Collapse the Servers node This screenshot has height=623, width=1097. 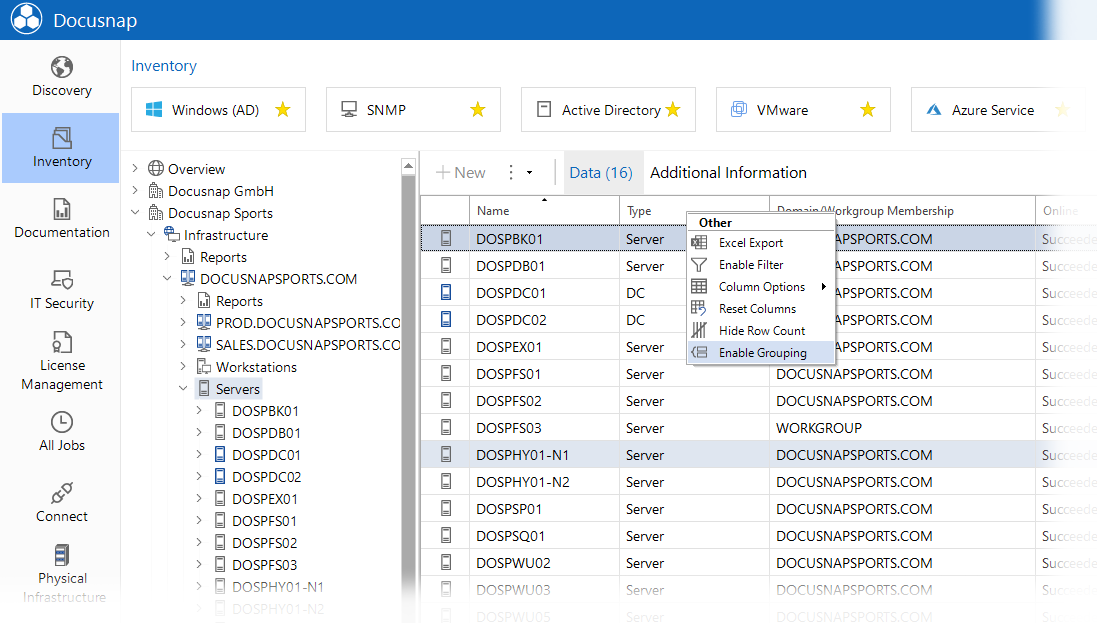(x=183, y=388)
